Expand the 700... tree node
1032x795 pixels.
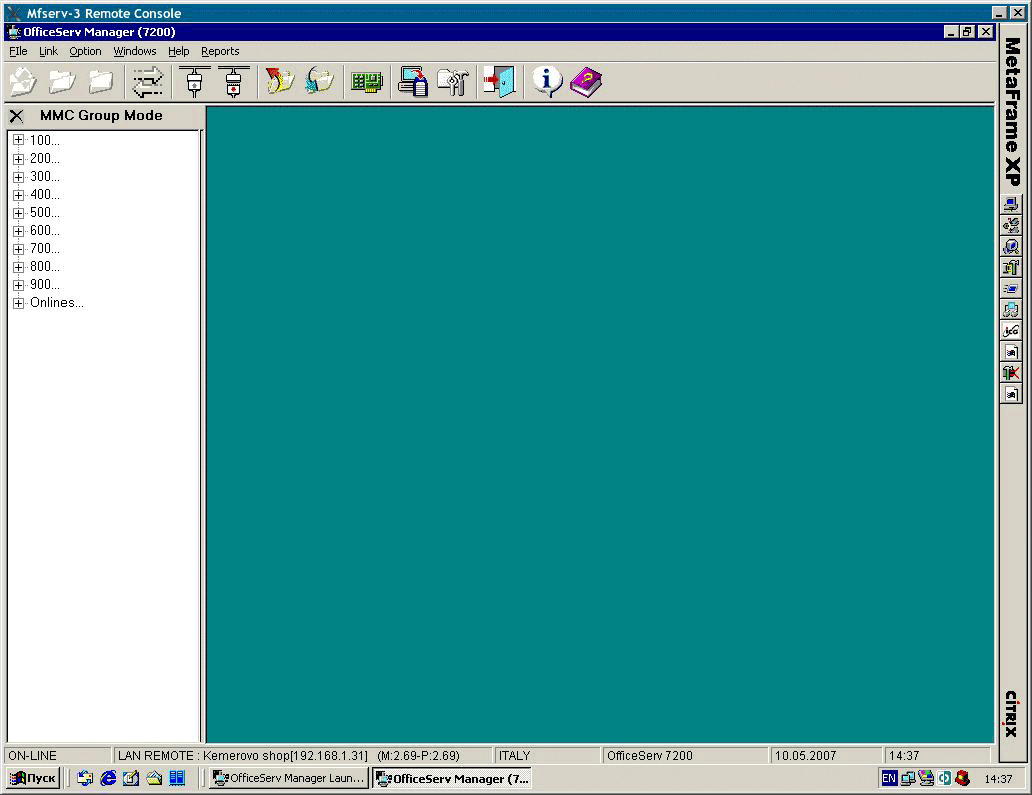[18, 249]
